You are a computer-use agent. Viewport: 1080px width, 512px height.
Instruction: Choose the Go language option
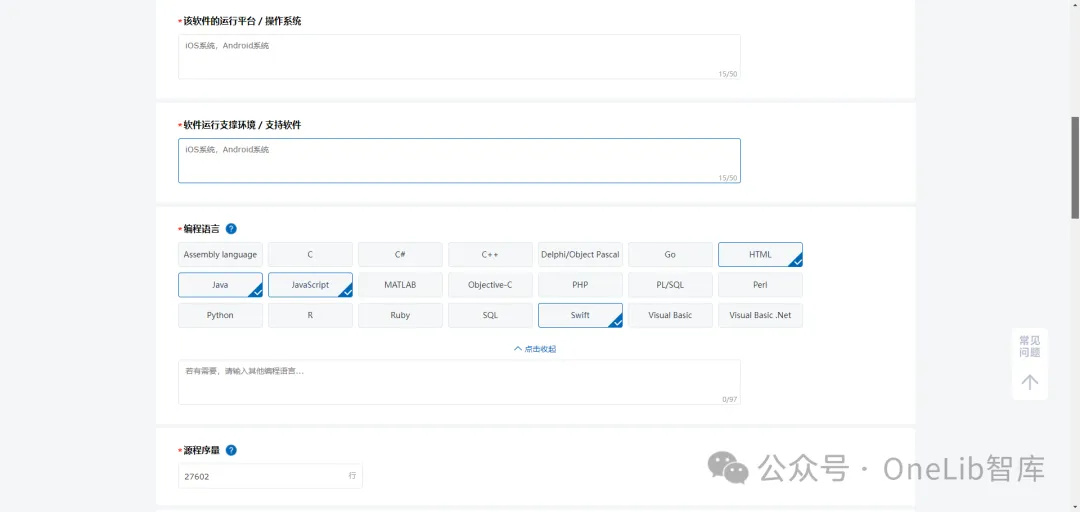coord(670,255)
